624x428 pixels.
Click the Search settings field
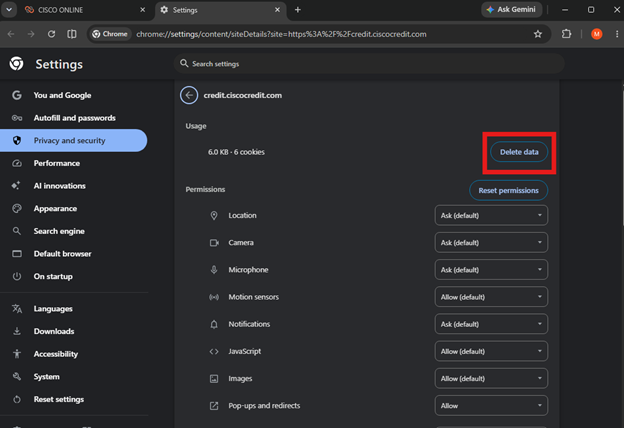tap(369, 64)
